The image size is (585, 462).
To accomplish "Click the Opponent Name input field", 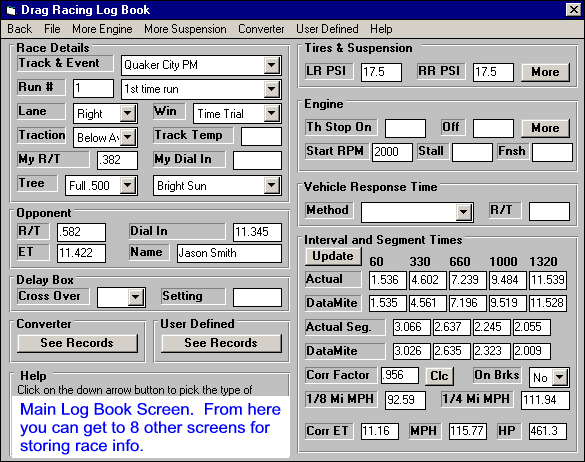I will coord(229,253).
